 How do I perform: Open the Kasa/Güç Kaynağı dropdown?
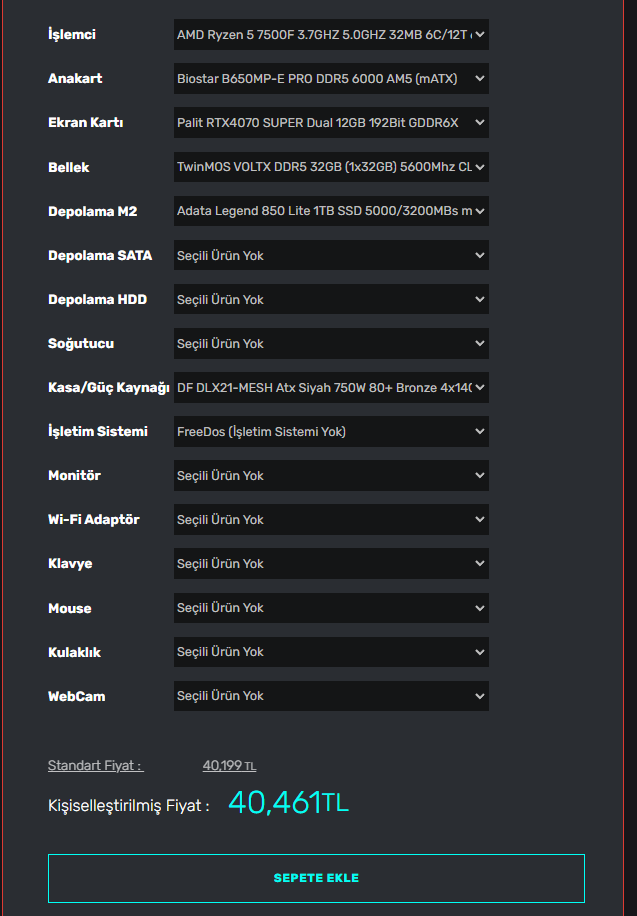tap(331, 387)
